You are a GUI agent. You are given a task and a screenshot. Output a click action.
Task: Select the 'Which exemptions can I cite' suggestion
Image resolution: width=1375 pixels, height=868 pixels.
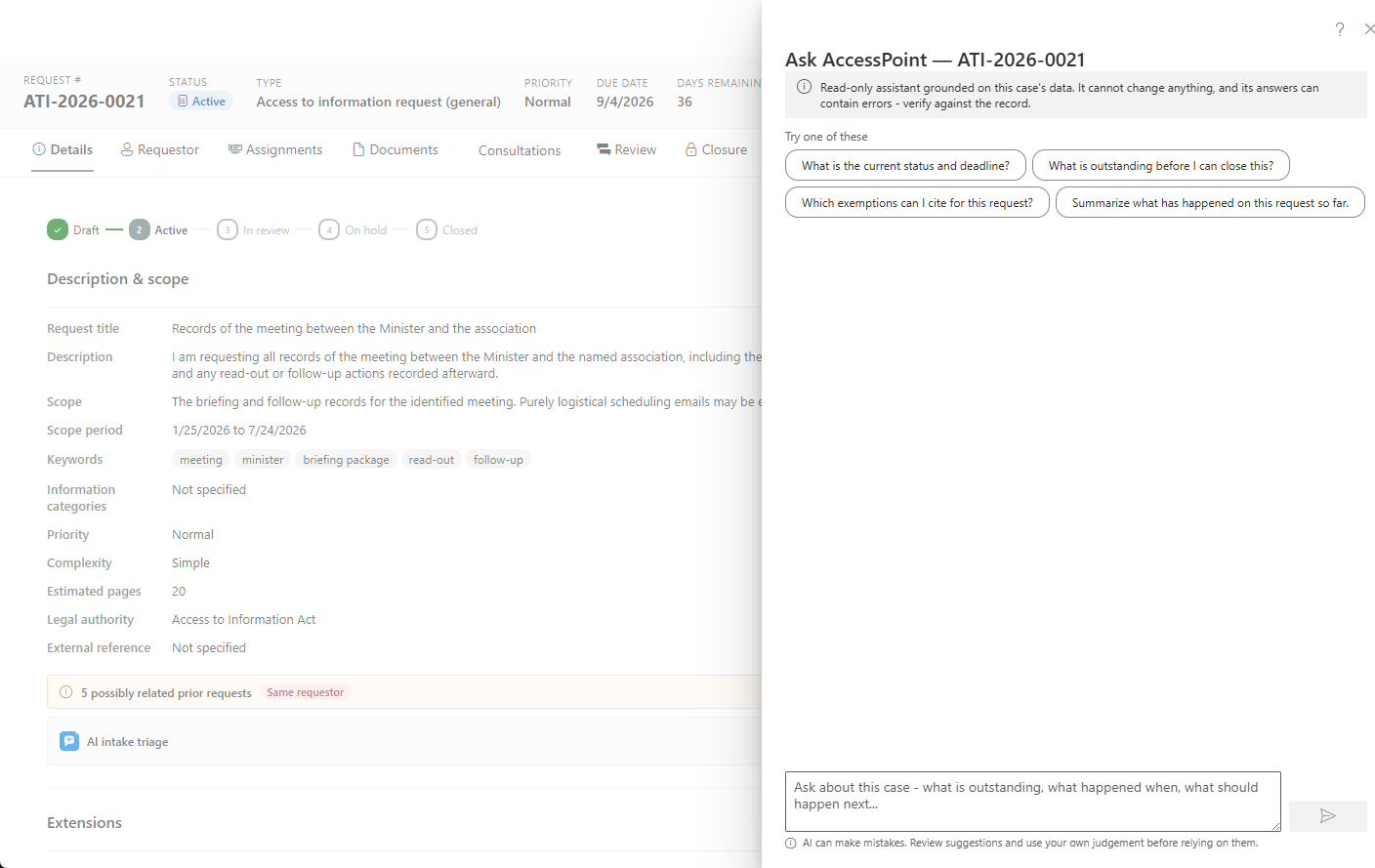tap(917, 202)
